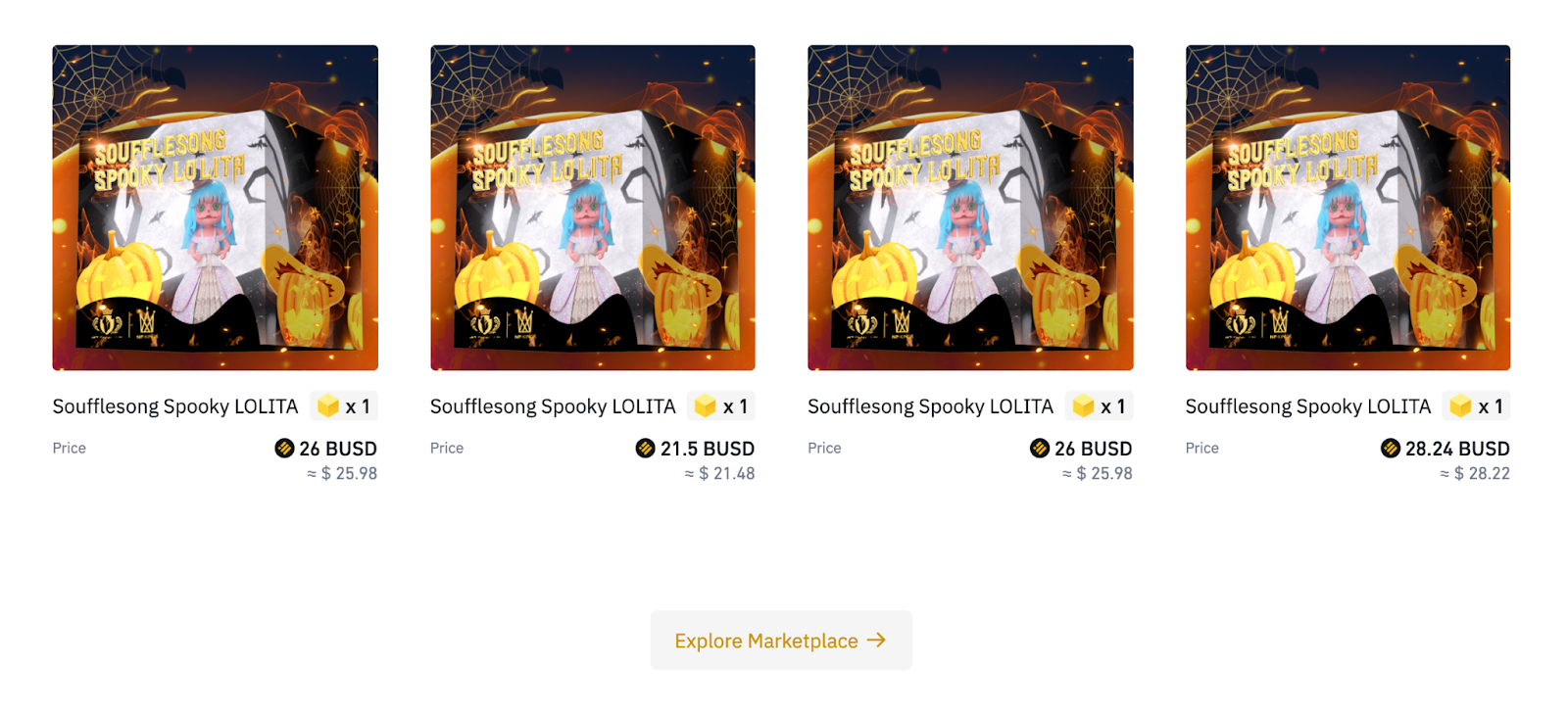The image size is (1568, 715).
Task: Click the yellow box icon on third listing
Action: 1083,405
